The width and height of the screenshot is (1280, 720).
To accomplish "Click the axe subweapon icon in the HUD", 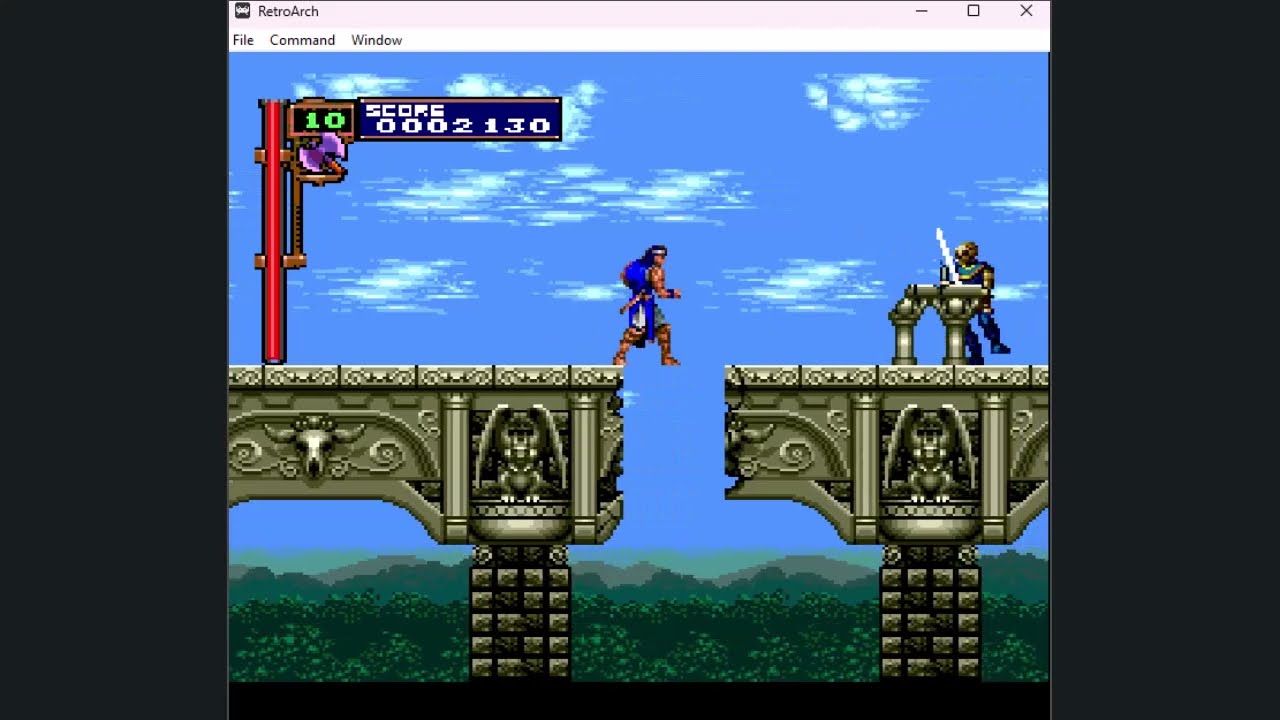I will pos(322,157).
